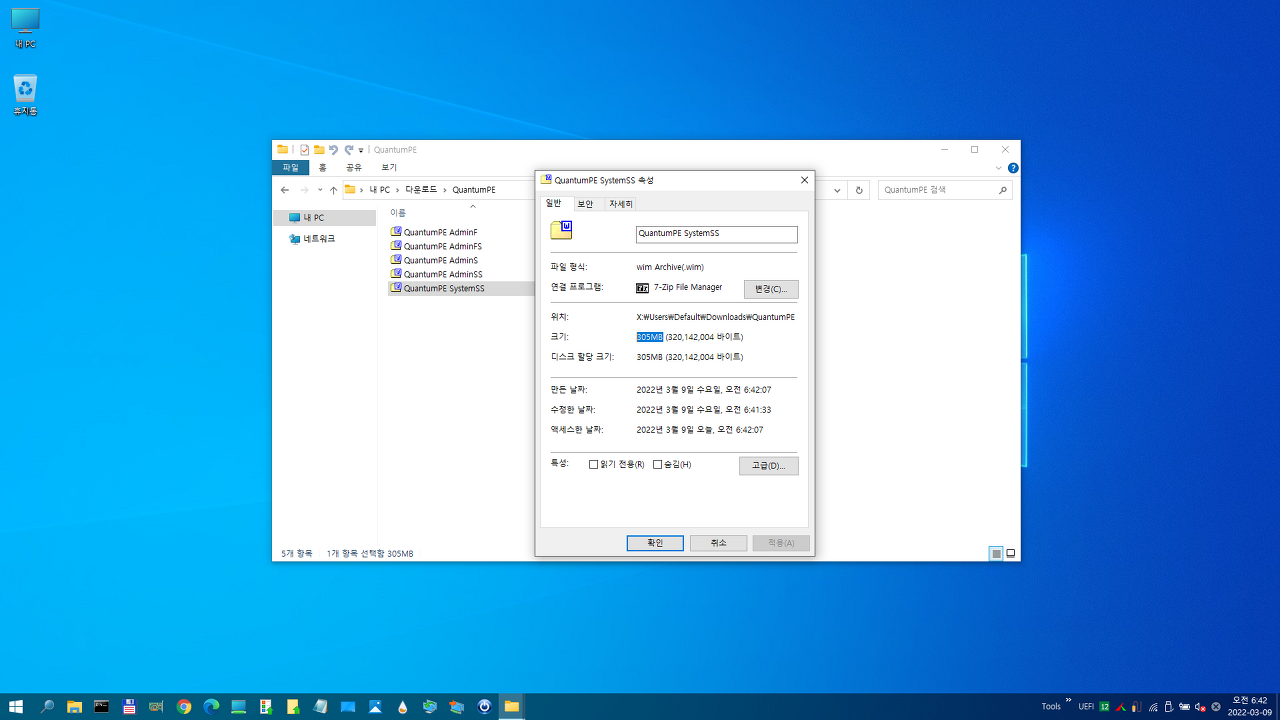Switch to the 보안 properties tab
The image size is (1280, 720).
click(585, 204)
